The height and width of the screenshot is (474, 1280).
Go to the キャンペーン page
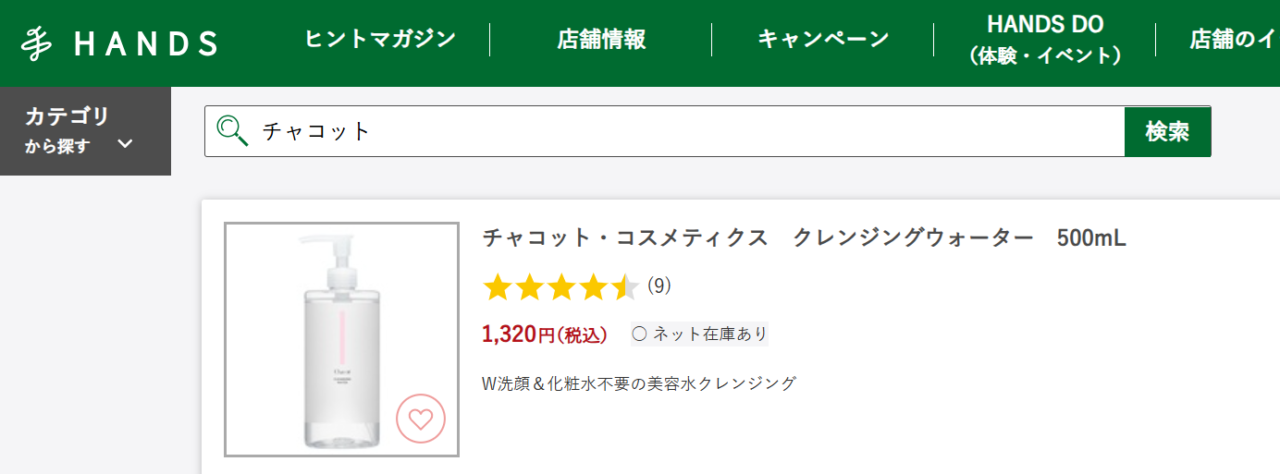[823, 39]
